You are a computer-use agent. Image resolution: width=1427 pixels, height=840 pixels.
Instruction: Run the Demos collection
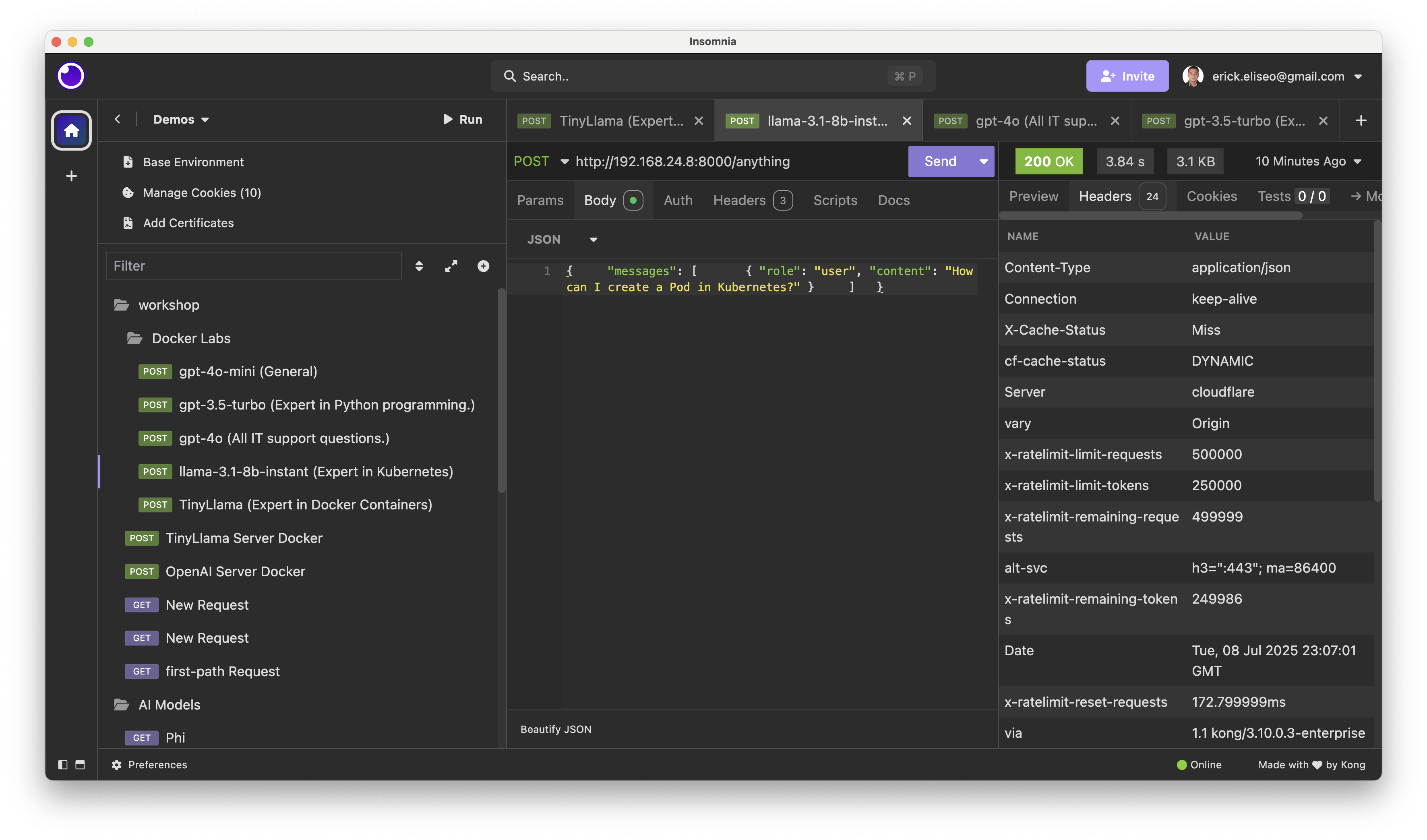pos(463,120)
